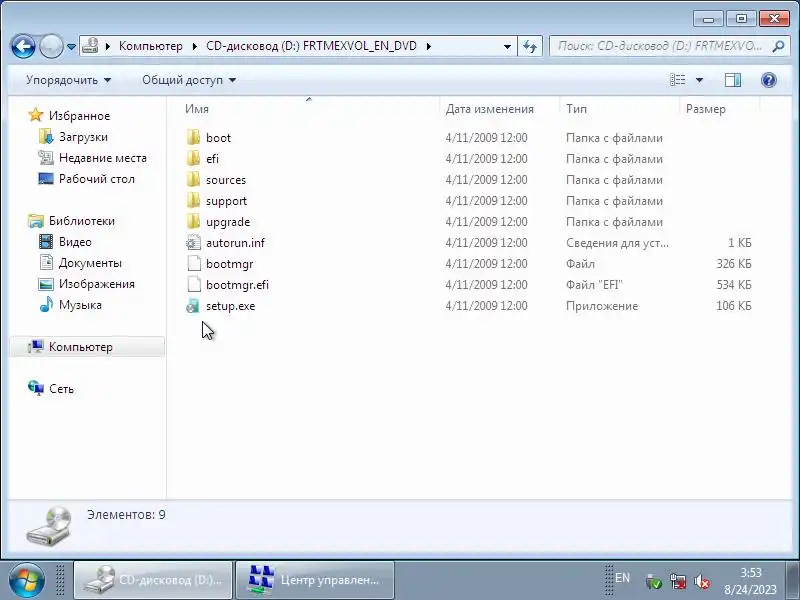Select Библиотеки in the navigation pane

tap(82, 221)
